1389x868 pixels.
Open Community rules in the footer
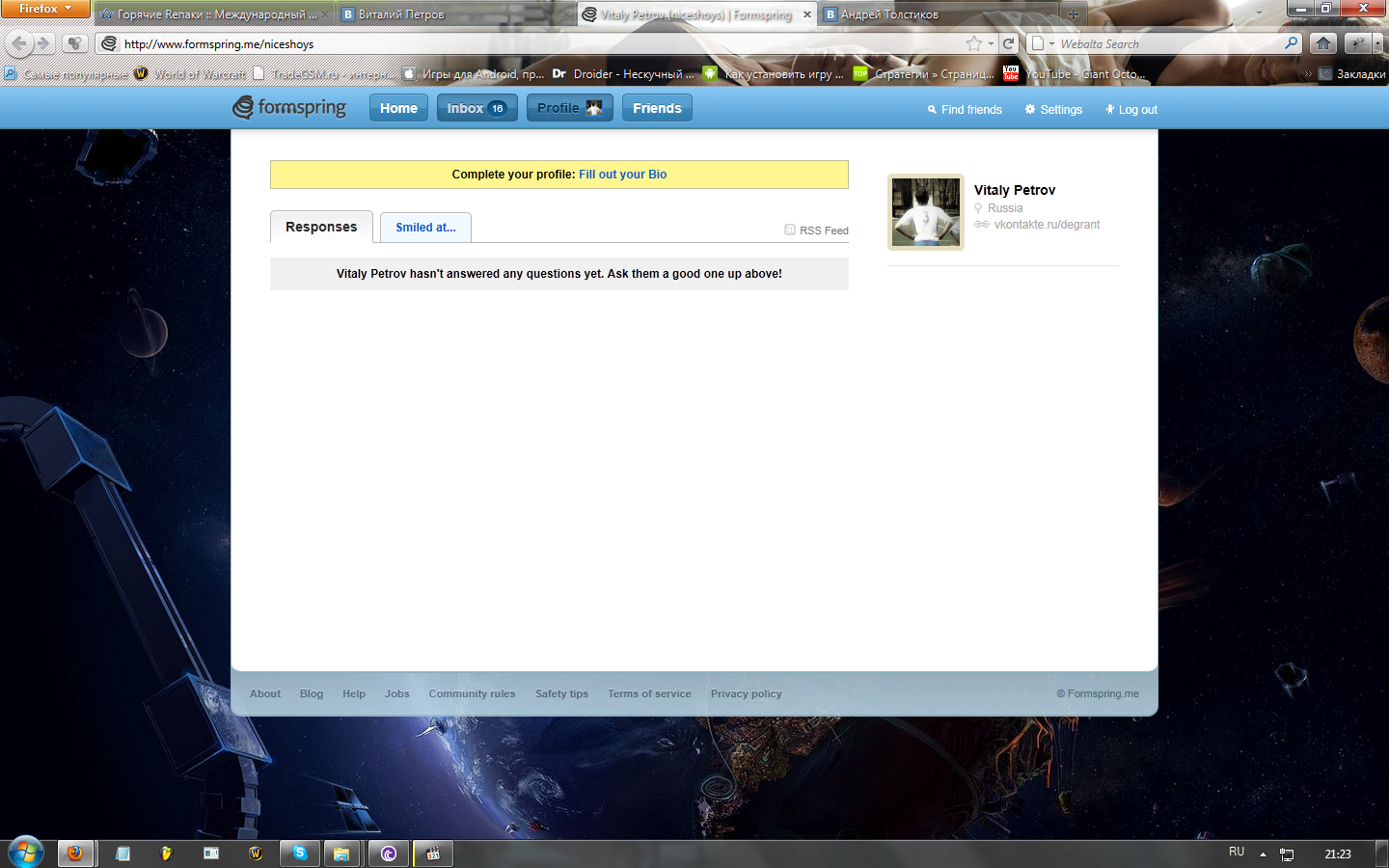[473, 693]
